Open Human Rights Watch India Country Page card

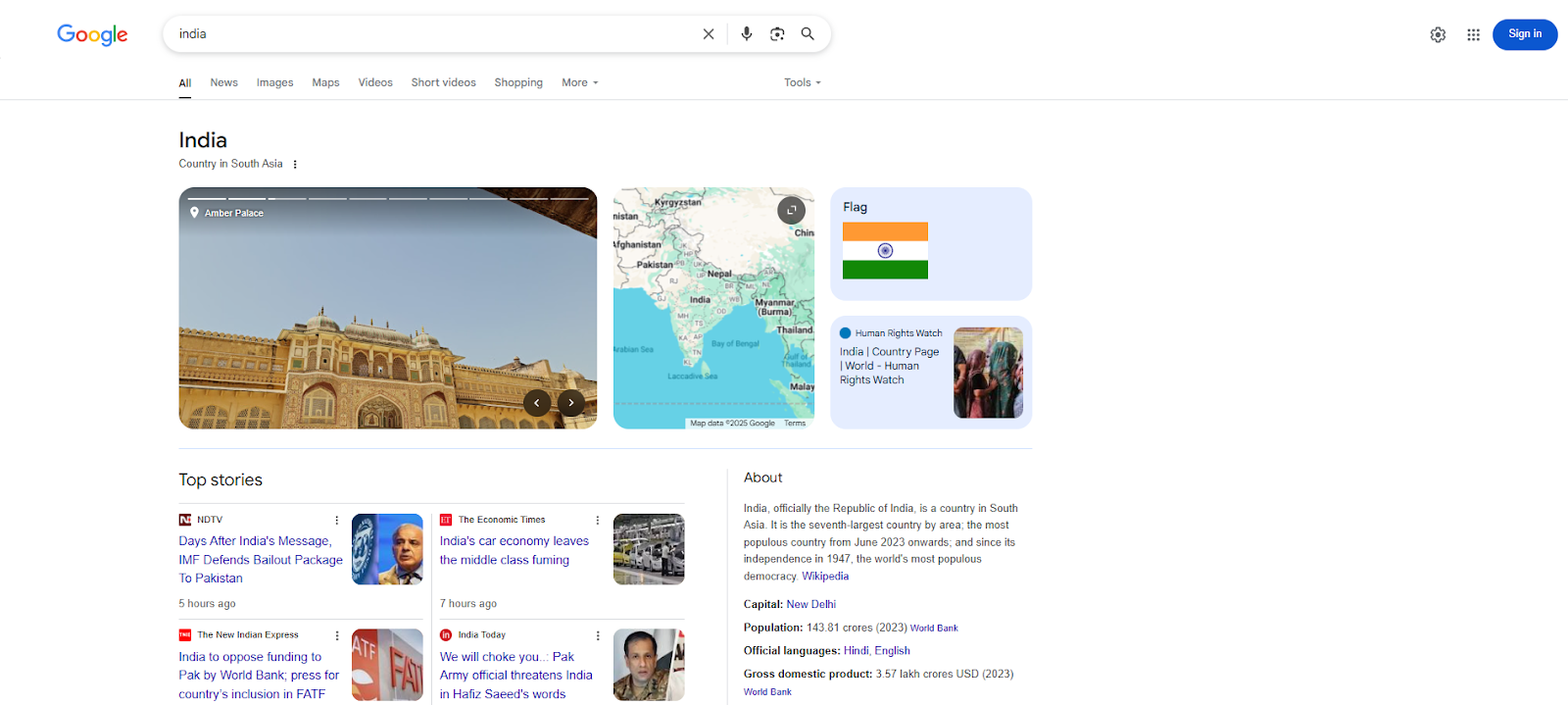coord(931,373)
